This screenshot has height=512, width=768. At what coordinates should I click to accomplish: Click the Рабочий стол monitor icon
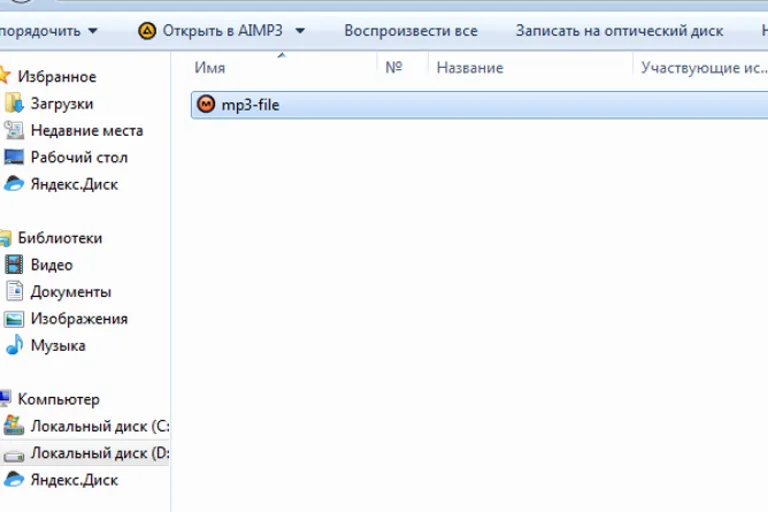point(14,157)
